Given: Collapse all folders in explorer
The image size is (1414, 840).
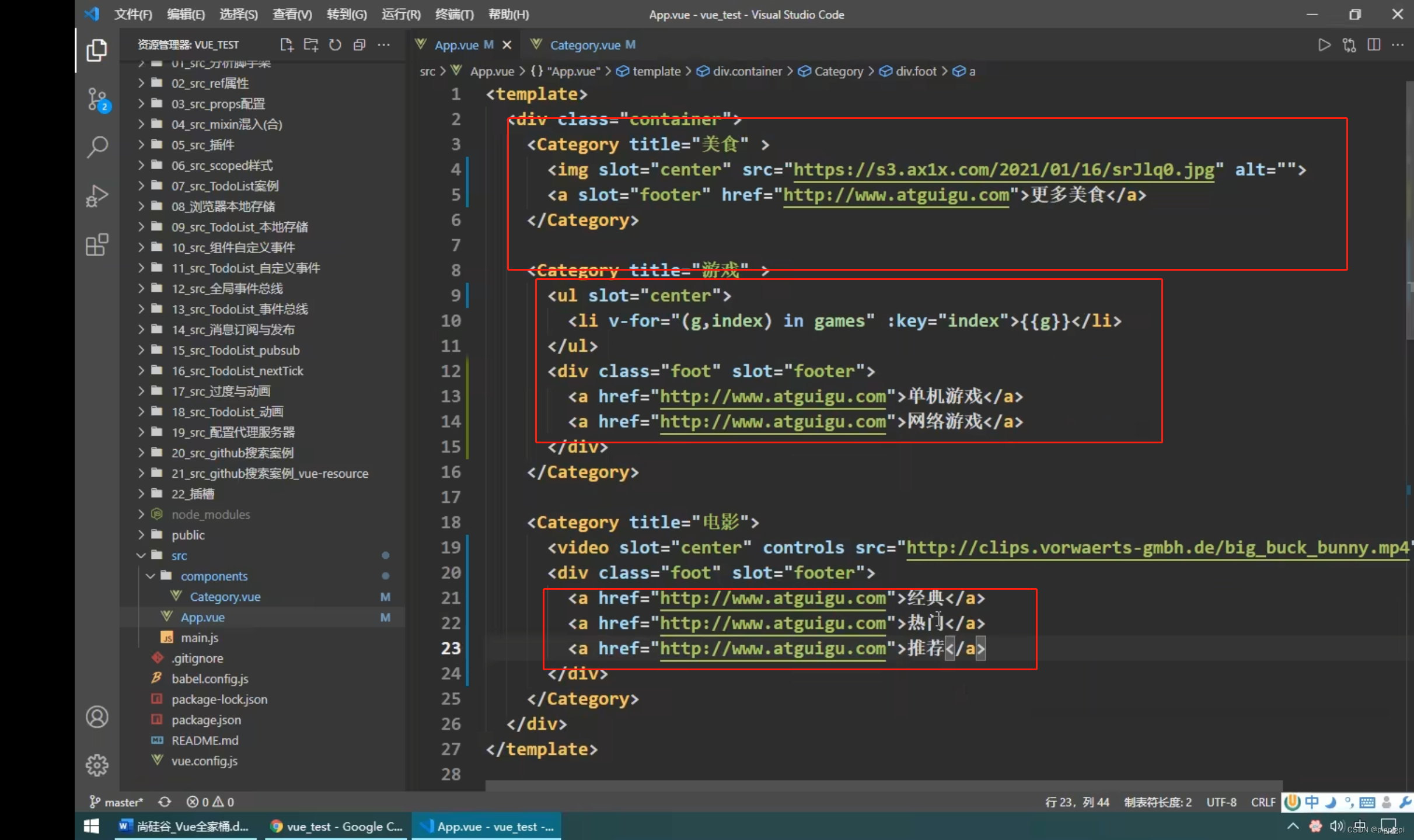Looking at the screenshot, I should click(x=359, y=45).
